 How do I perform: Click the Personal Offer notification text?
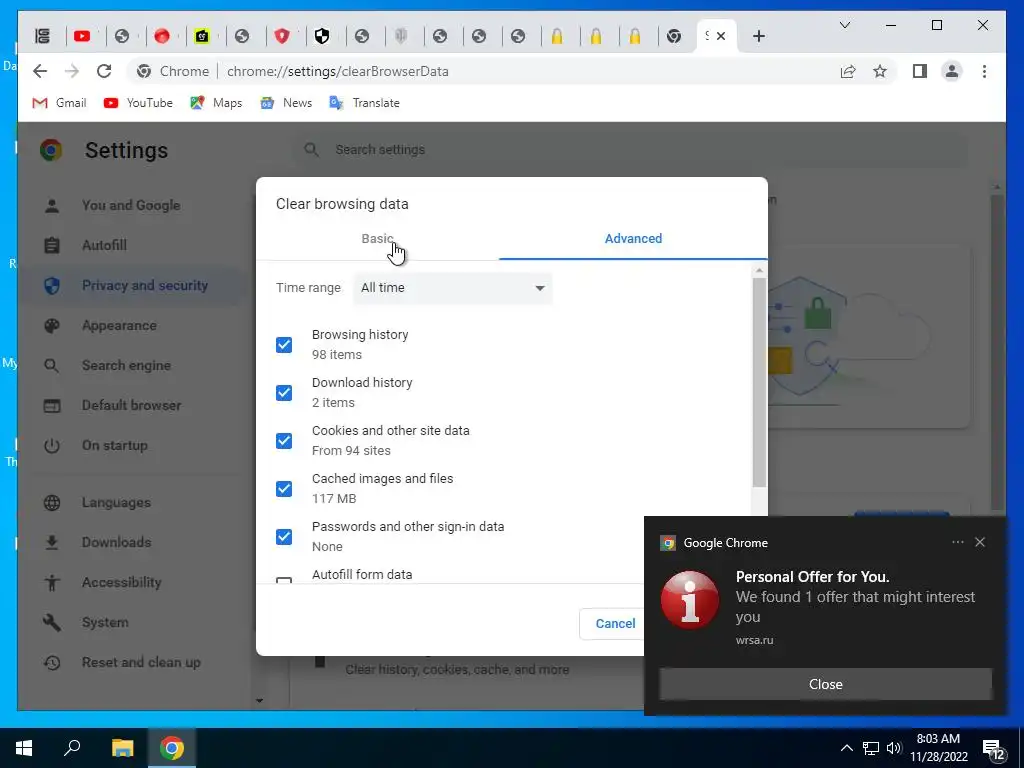tap(812, 577)
